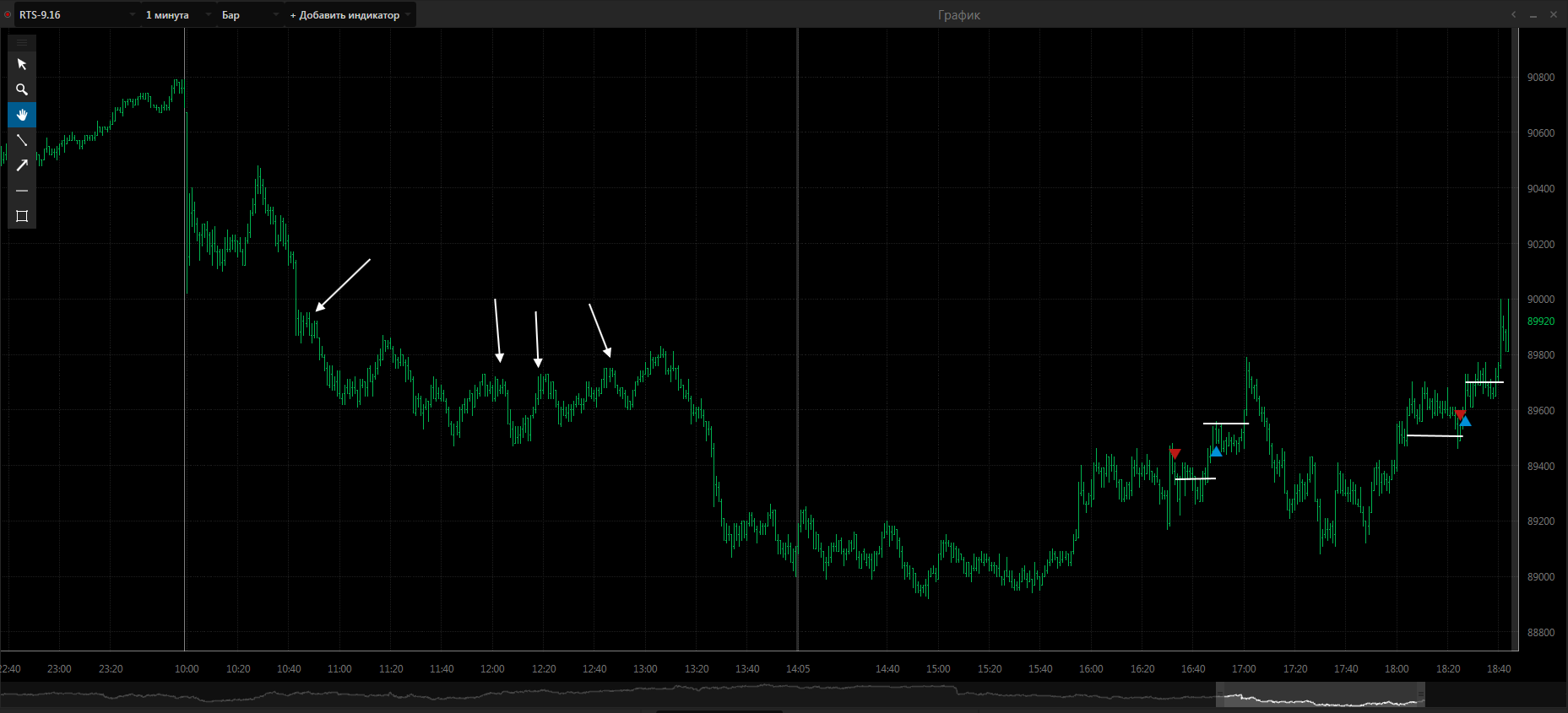Click the 14:05 time axis label
Image resolution: width=1568 pixels, height=713 pixels.
point(798,669)
